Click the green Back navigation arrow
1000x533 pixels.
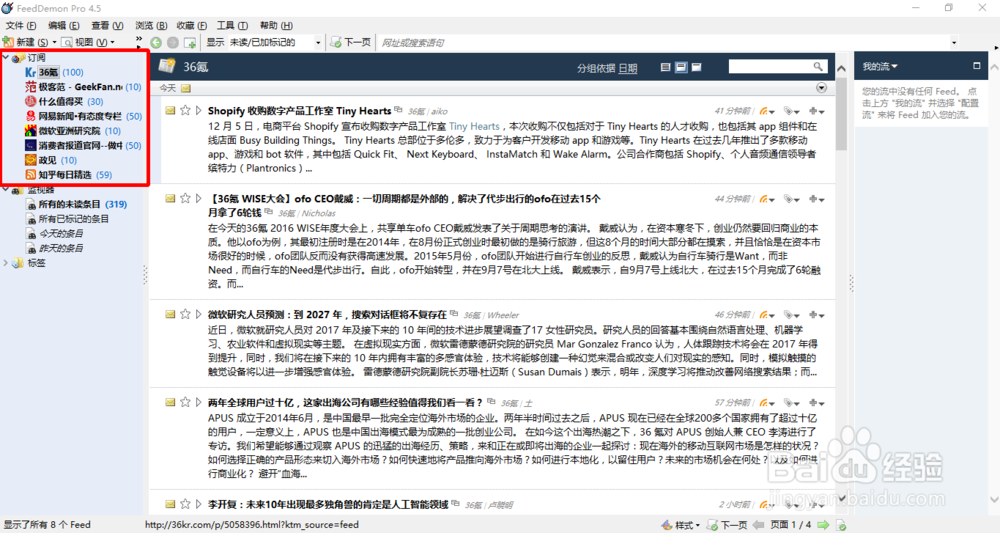click(x=156, y=42)
